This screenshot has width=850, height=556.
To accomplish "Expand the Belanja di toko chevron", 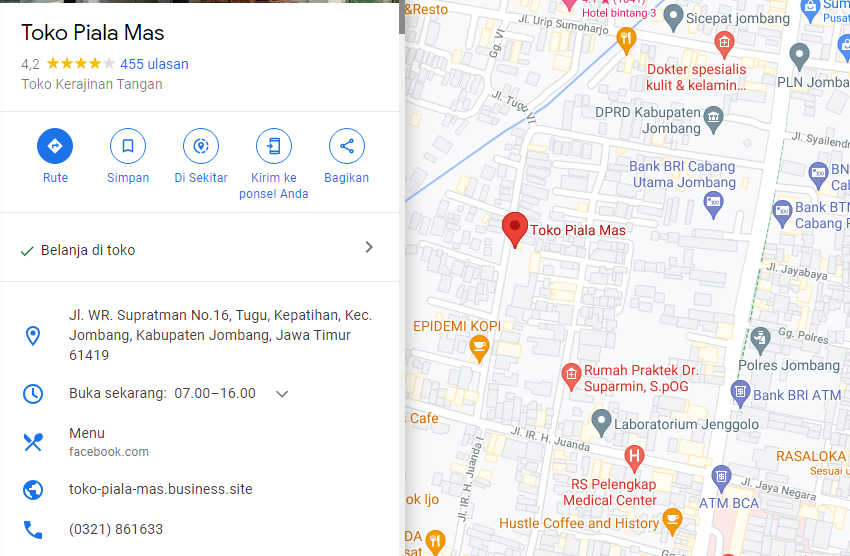I will pos(369,247).
